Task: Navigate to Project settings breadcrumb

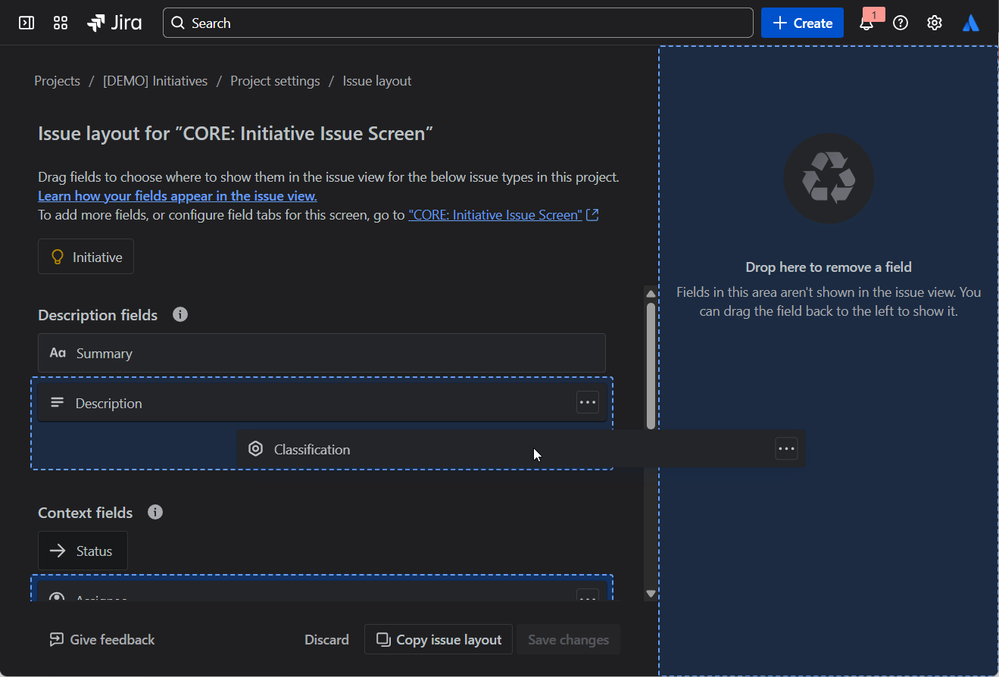Action: [275, 81]
